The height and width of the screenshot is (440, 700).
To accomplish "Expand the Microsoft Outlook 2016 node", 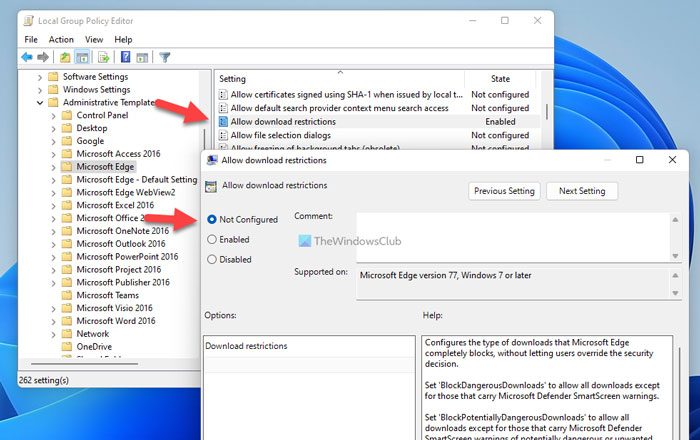I will coord(53,245).
